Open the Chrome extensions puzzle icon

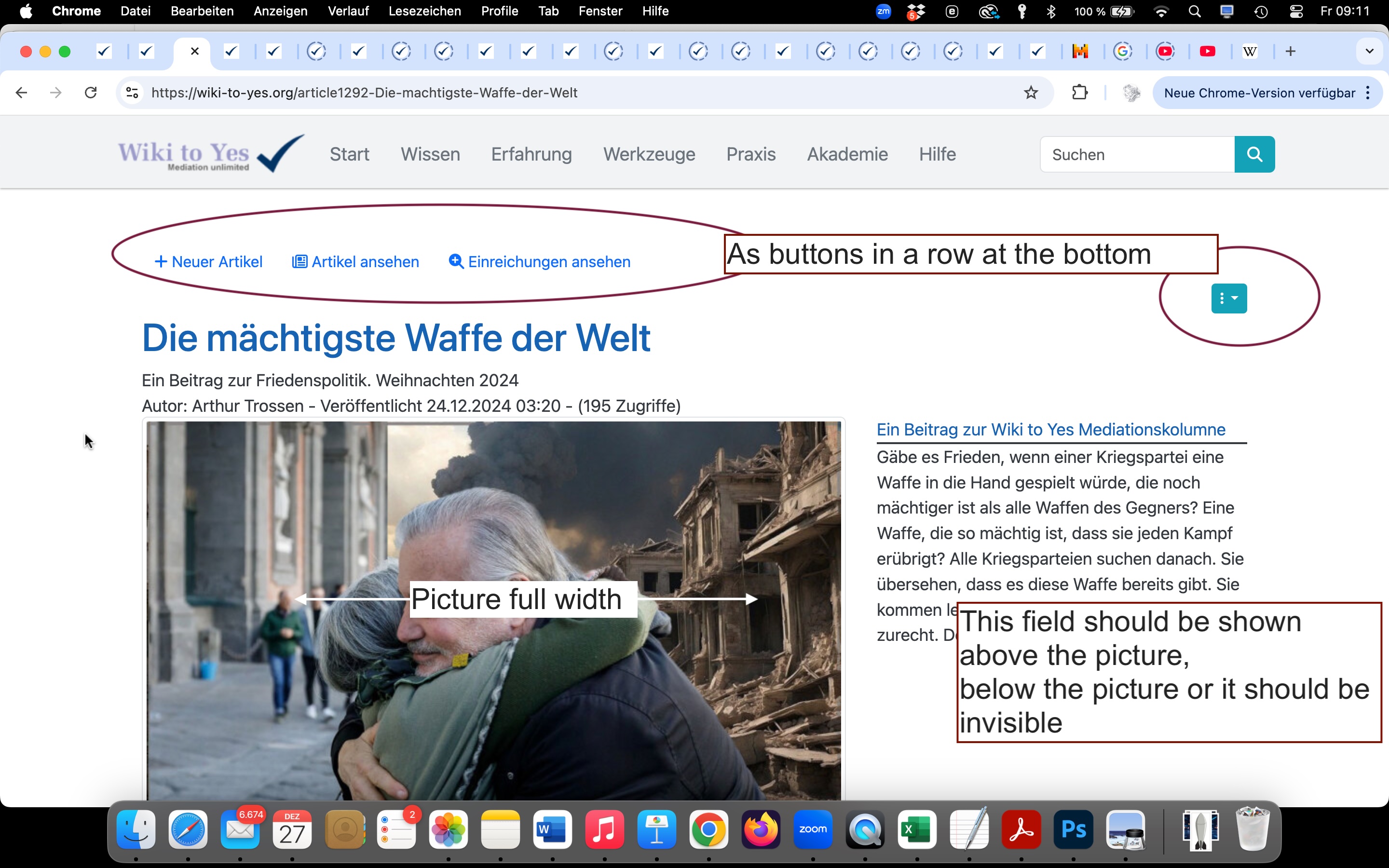coord(1080,93)
